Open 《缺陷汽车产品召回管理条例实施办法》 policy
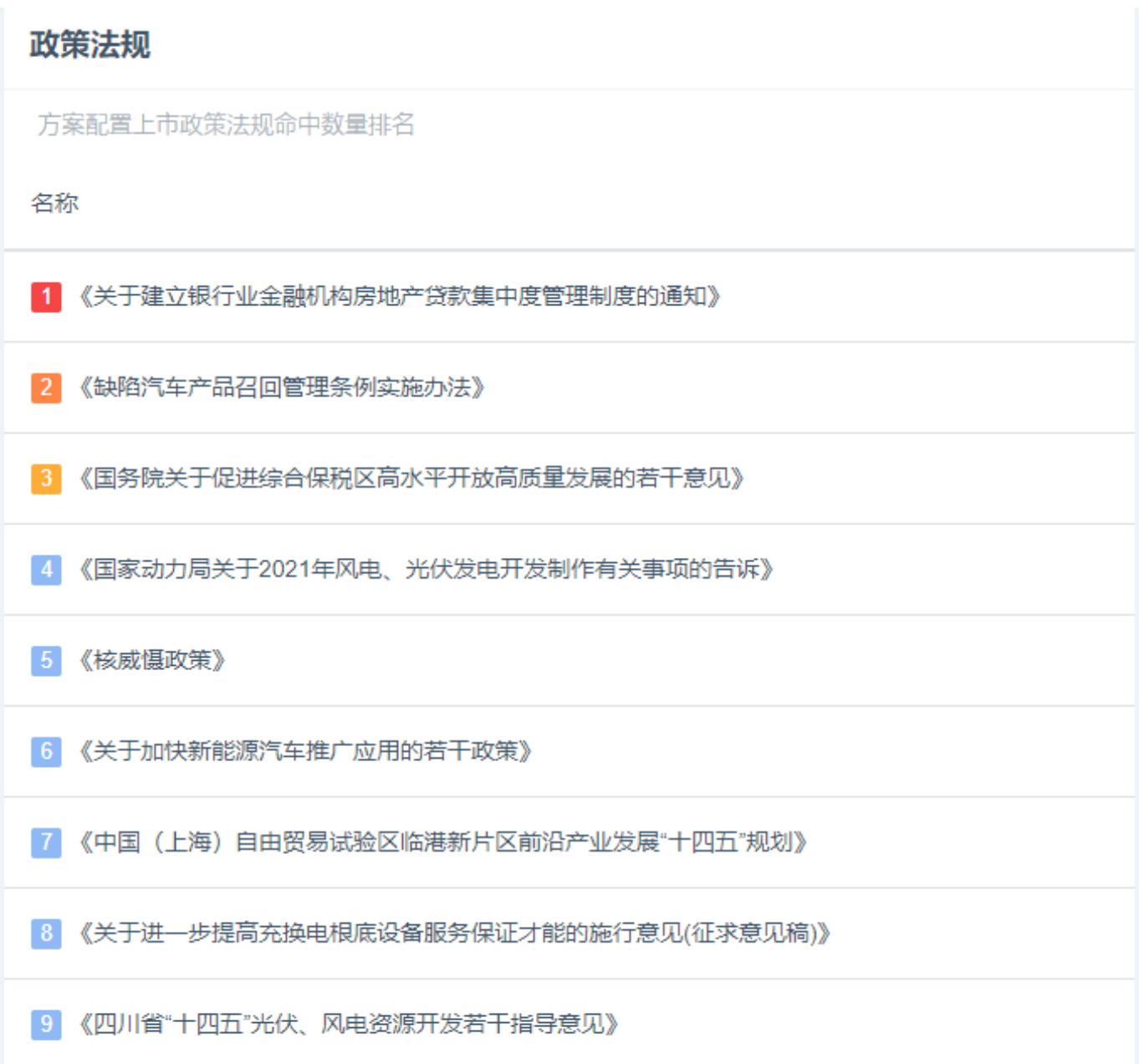1139x1064 pixels. pos(281,387)
